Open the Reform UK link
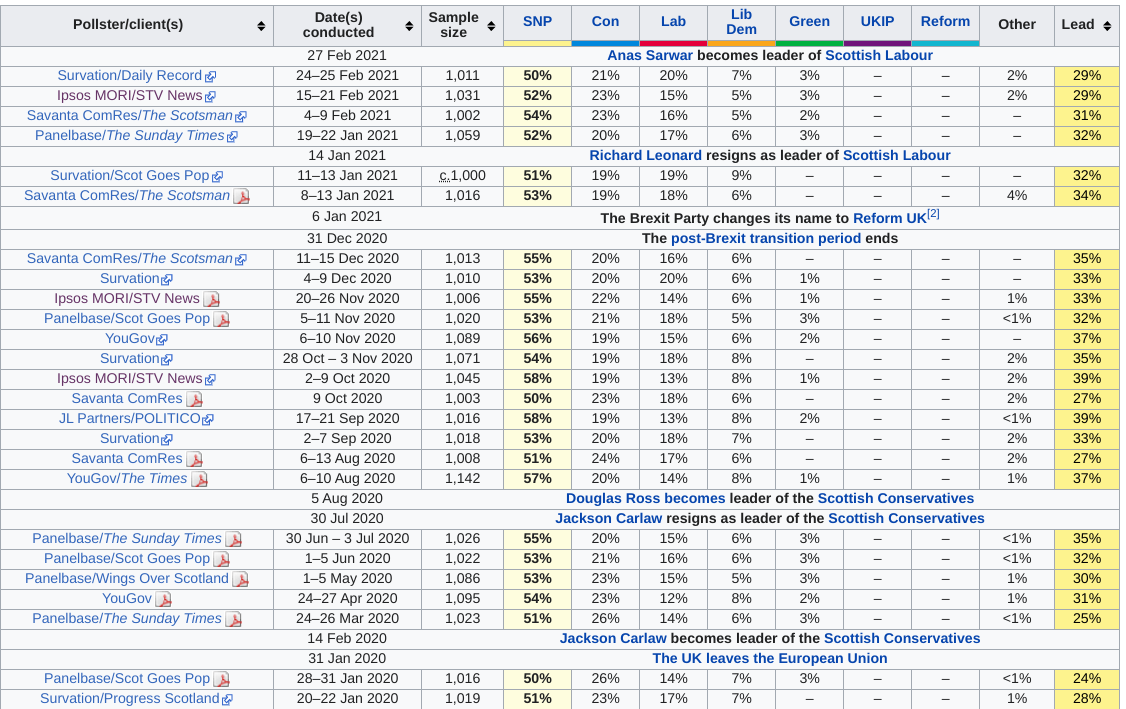 pyautogui.click(x=890, y=218)
